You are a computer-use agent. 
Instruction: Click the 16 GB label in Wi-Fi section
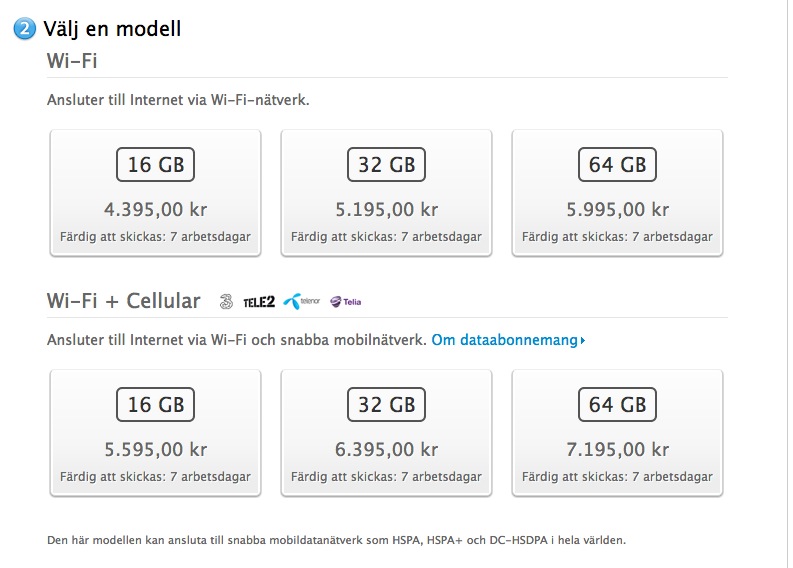tap(155, 164)
